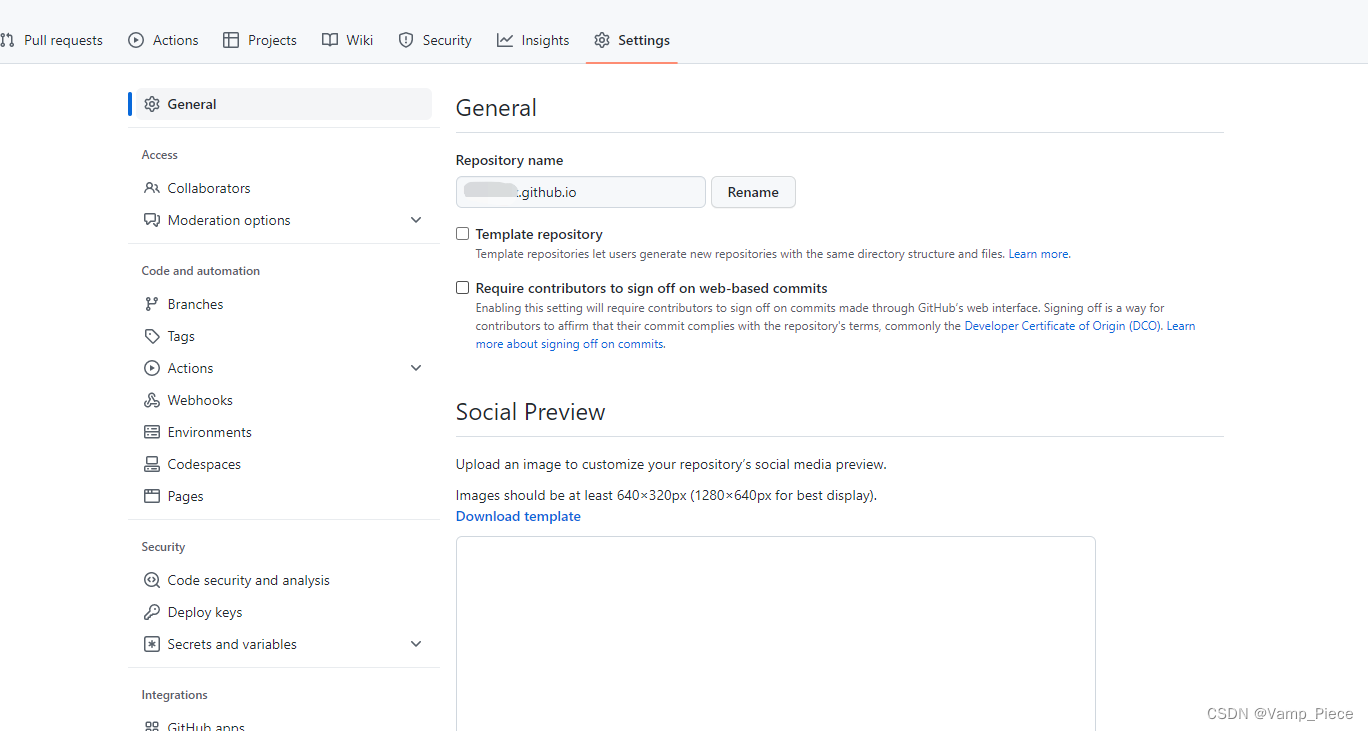The height and width of the screenshot is (731, 1368).
Task: Click the Settings gear icon in top nav
Action: (602, 40)
